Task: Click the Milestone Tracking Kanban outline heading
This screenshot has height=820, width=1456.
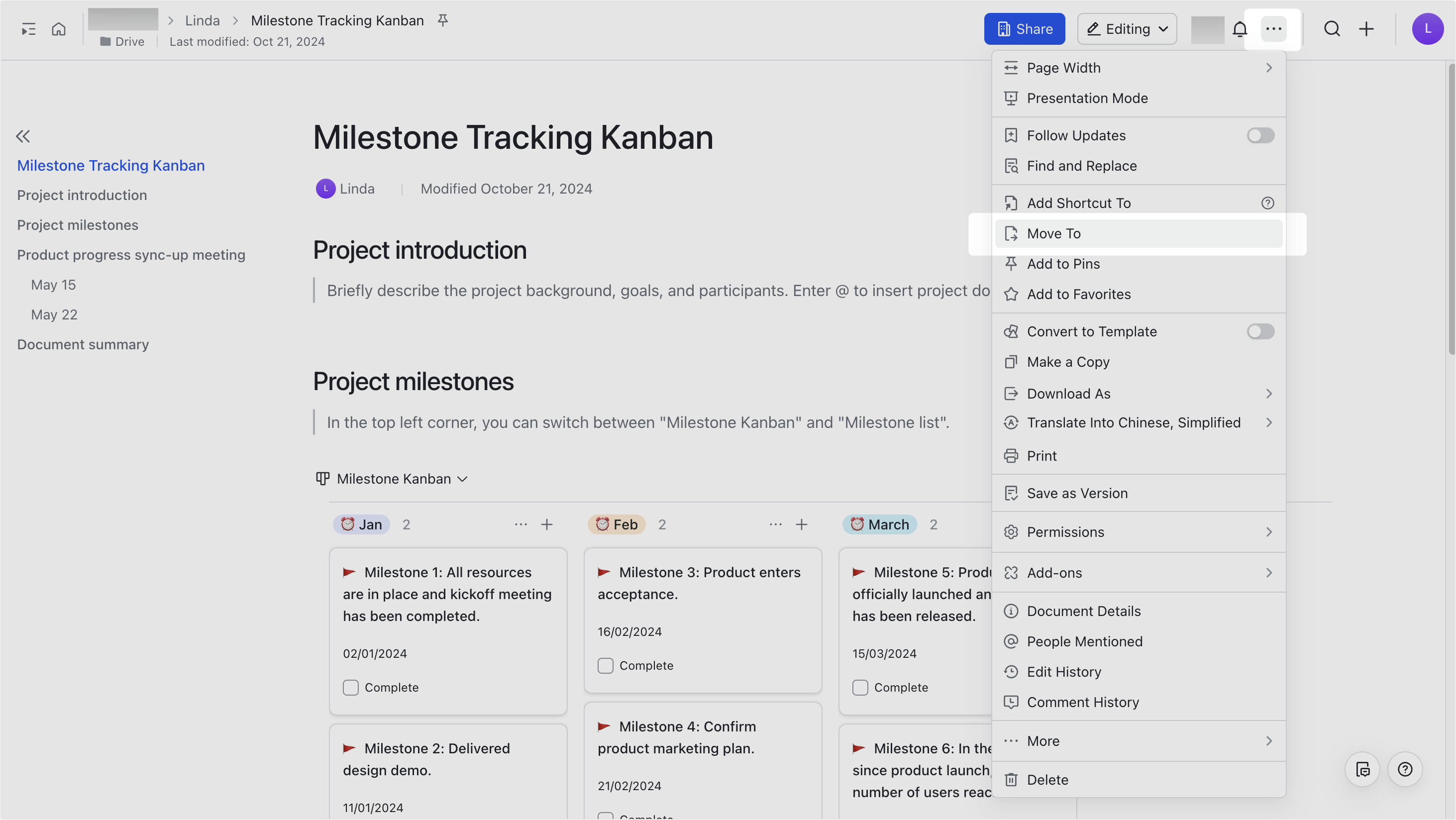Action: tap(111, 166)
